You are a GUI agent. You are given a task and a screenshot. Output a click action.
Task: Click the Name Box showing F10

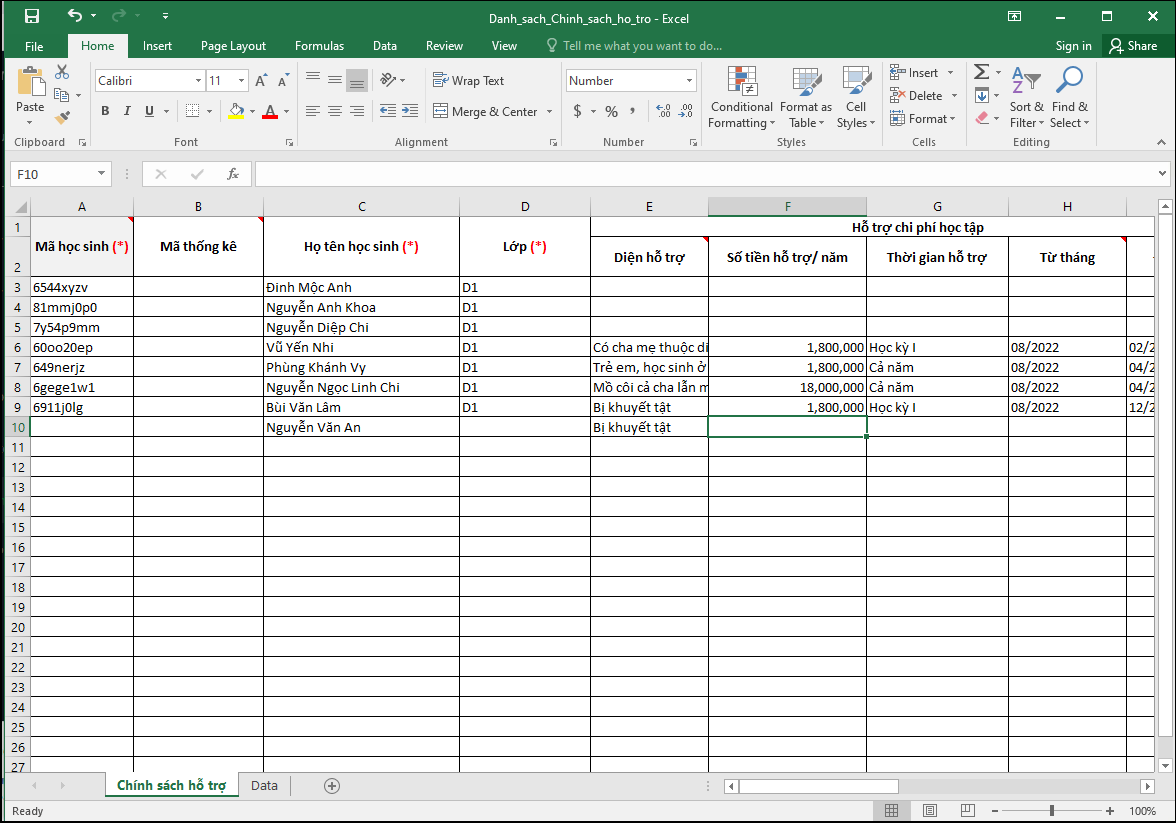coord(55,174)
